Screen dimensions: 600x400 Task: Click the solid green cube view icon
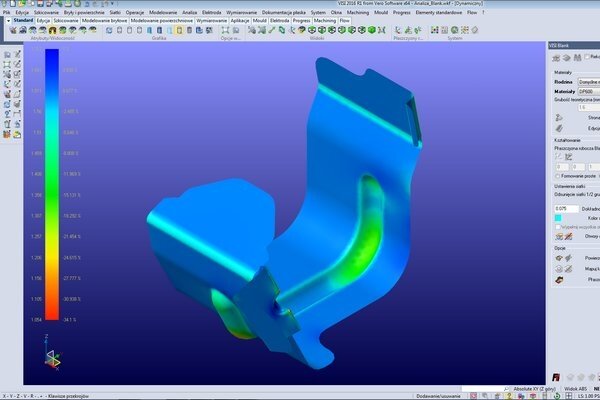(x=372, y=30)
